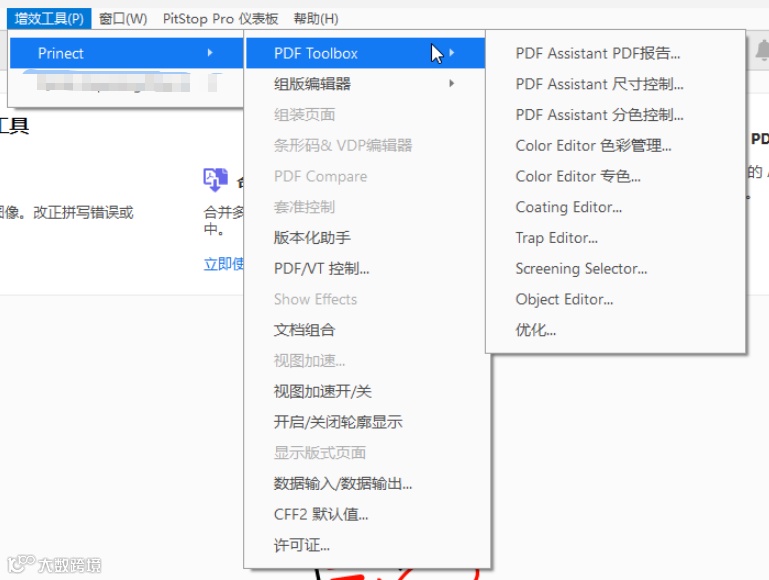Open 数据输入/数据输出... item
The height and width of the screenshot is (580, 769).
tap(365, 484)
